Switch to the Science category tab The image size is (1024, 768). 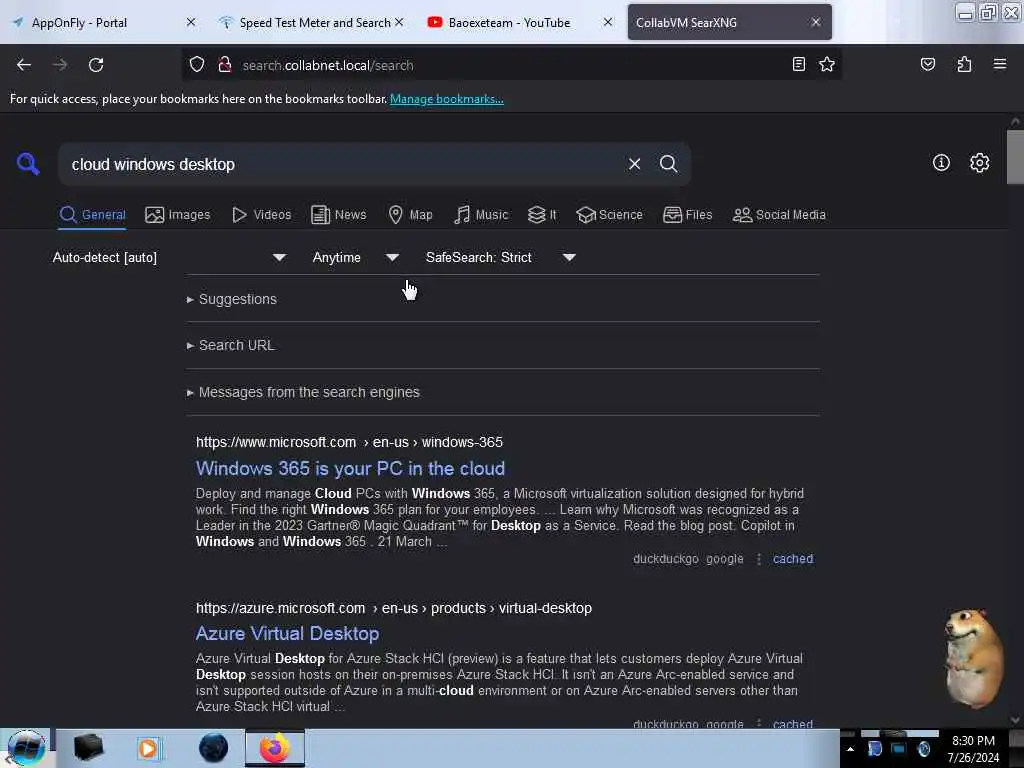tap(609, 215)
